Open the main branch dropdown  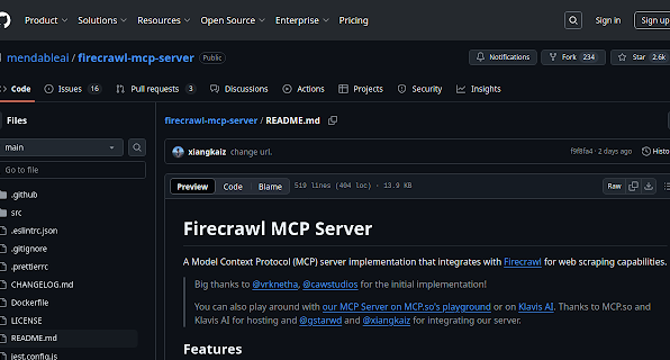point(61,147)
